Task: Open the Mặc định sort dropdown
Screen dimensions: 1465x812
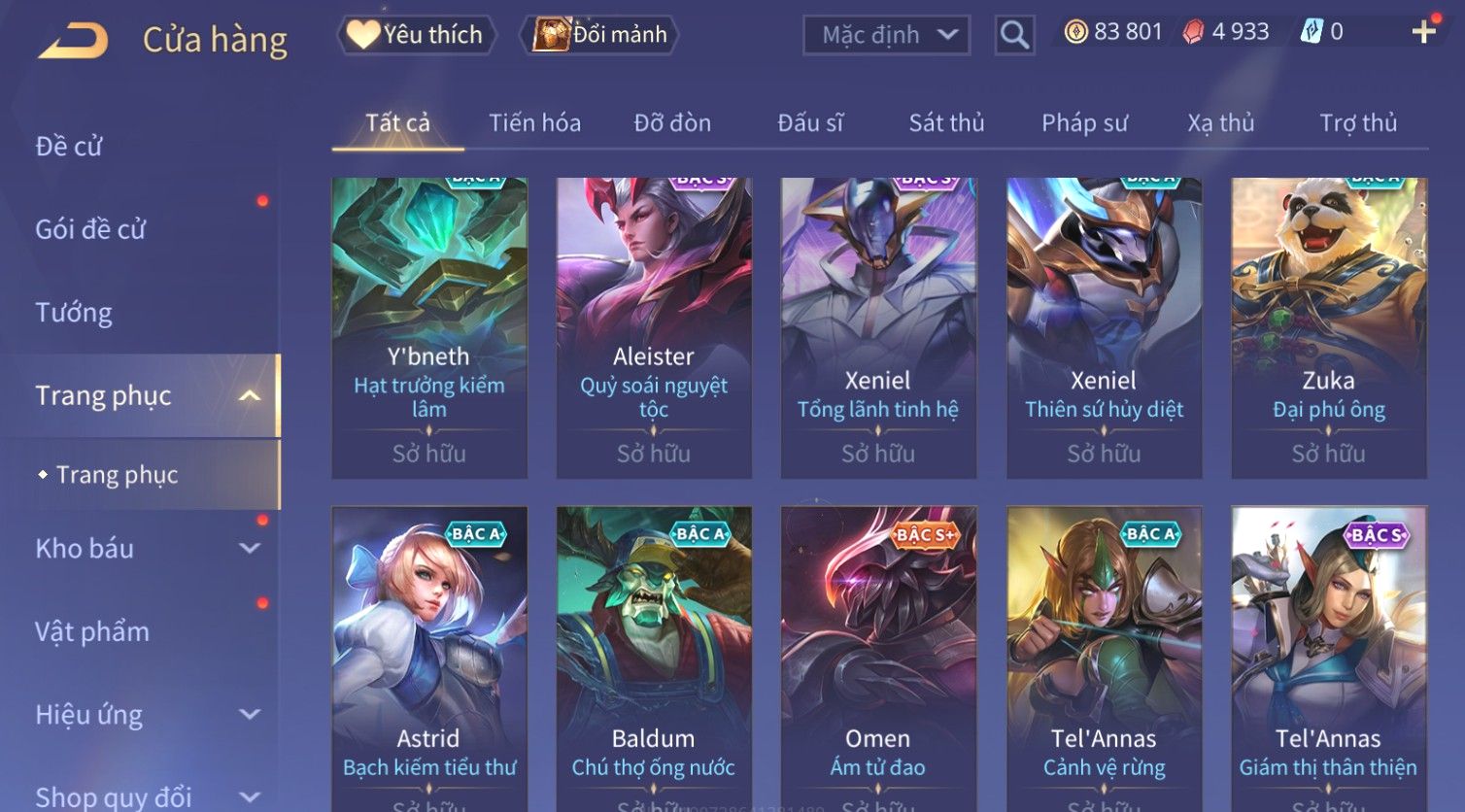Action: (886, 36)
